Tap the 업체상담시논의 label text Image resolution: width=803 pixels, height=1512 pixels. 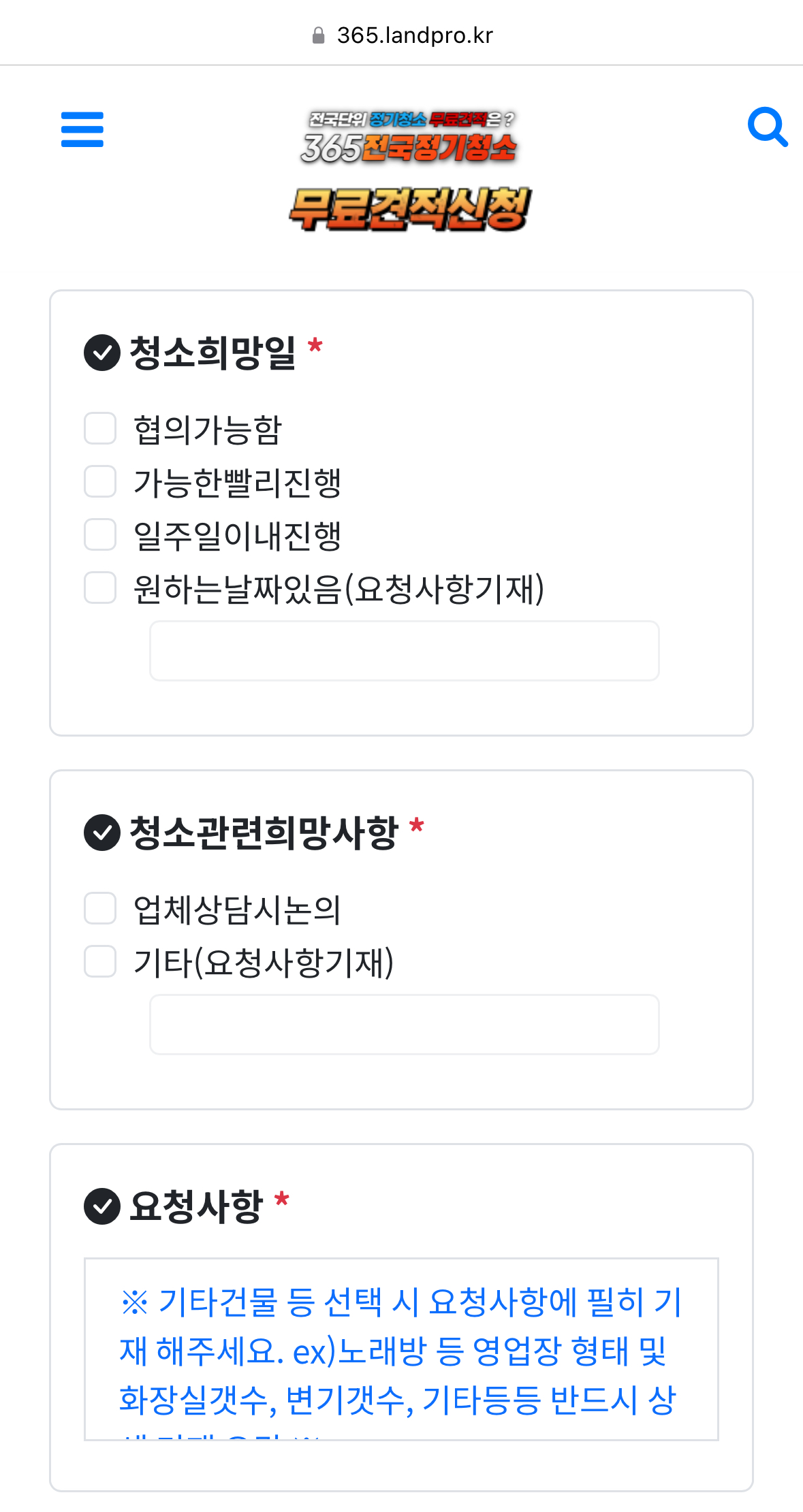237,910
